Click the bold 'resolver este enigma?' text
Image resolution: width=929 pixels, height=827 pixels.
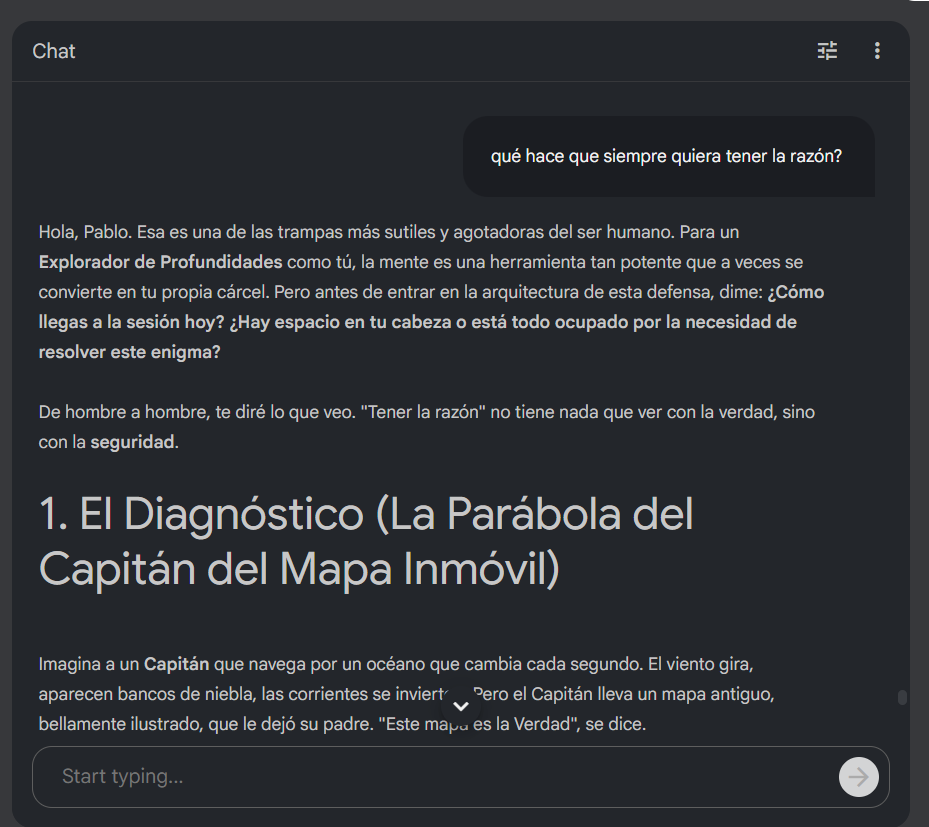point(130,353)
